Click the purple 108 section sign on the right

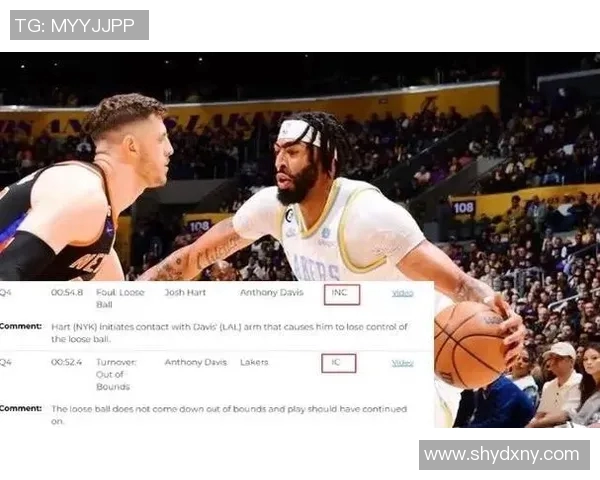coord(463,208)
